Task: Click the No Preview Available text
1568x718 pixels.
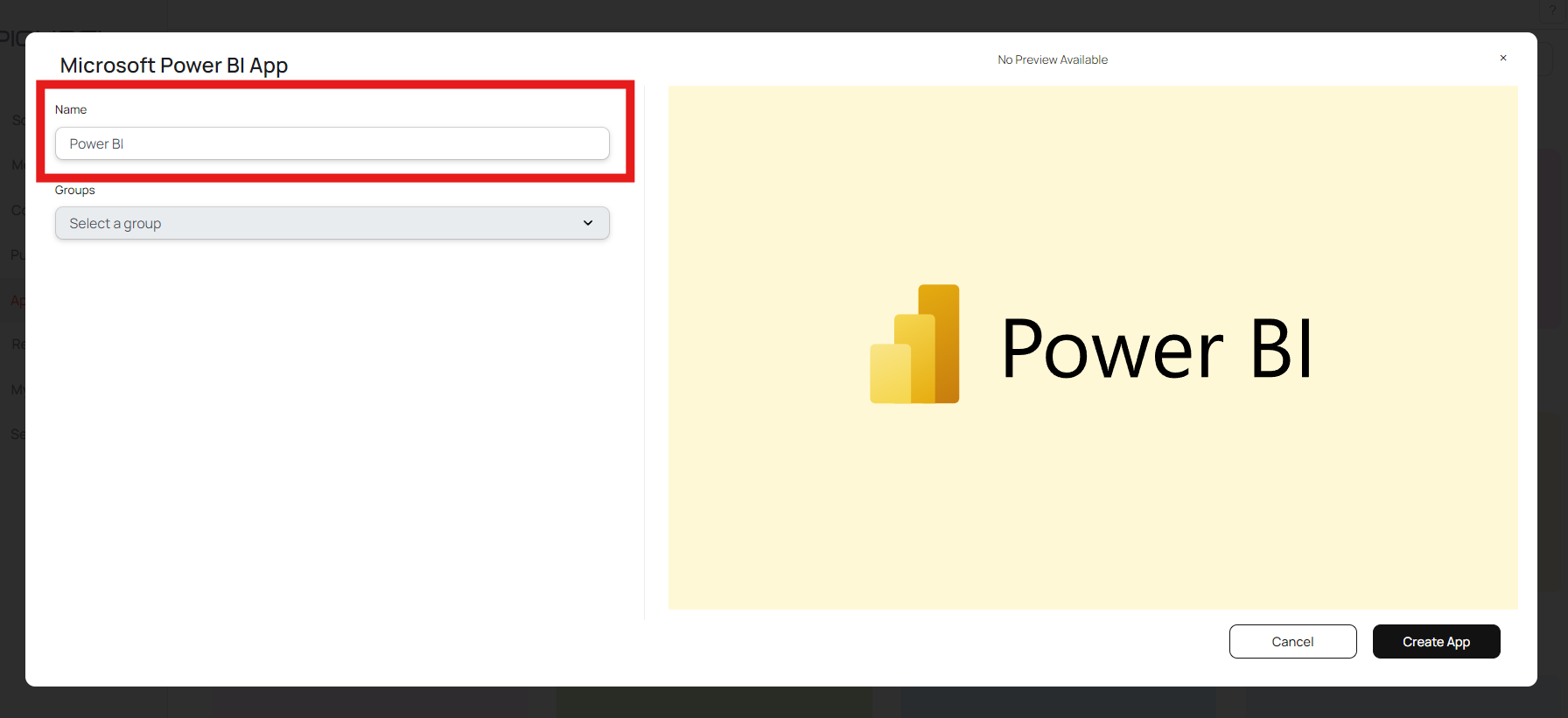Action: point(1053,59)
